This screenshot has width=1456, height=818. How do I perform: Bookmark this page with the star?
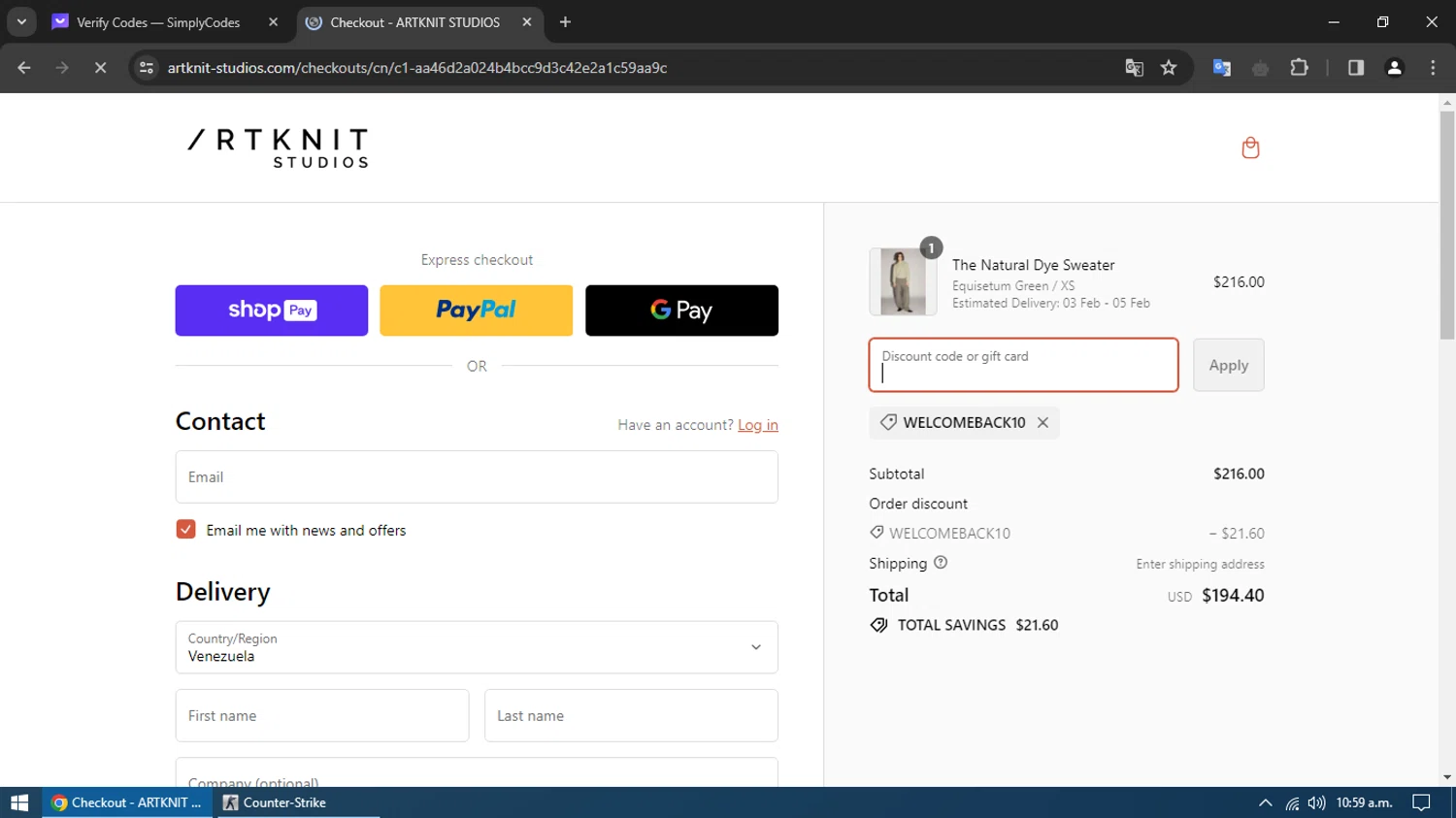point(1169,68)
